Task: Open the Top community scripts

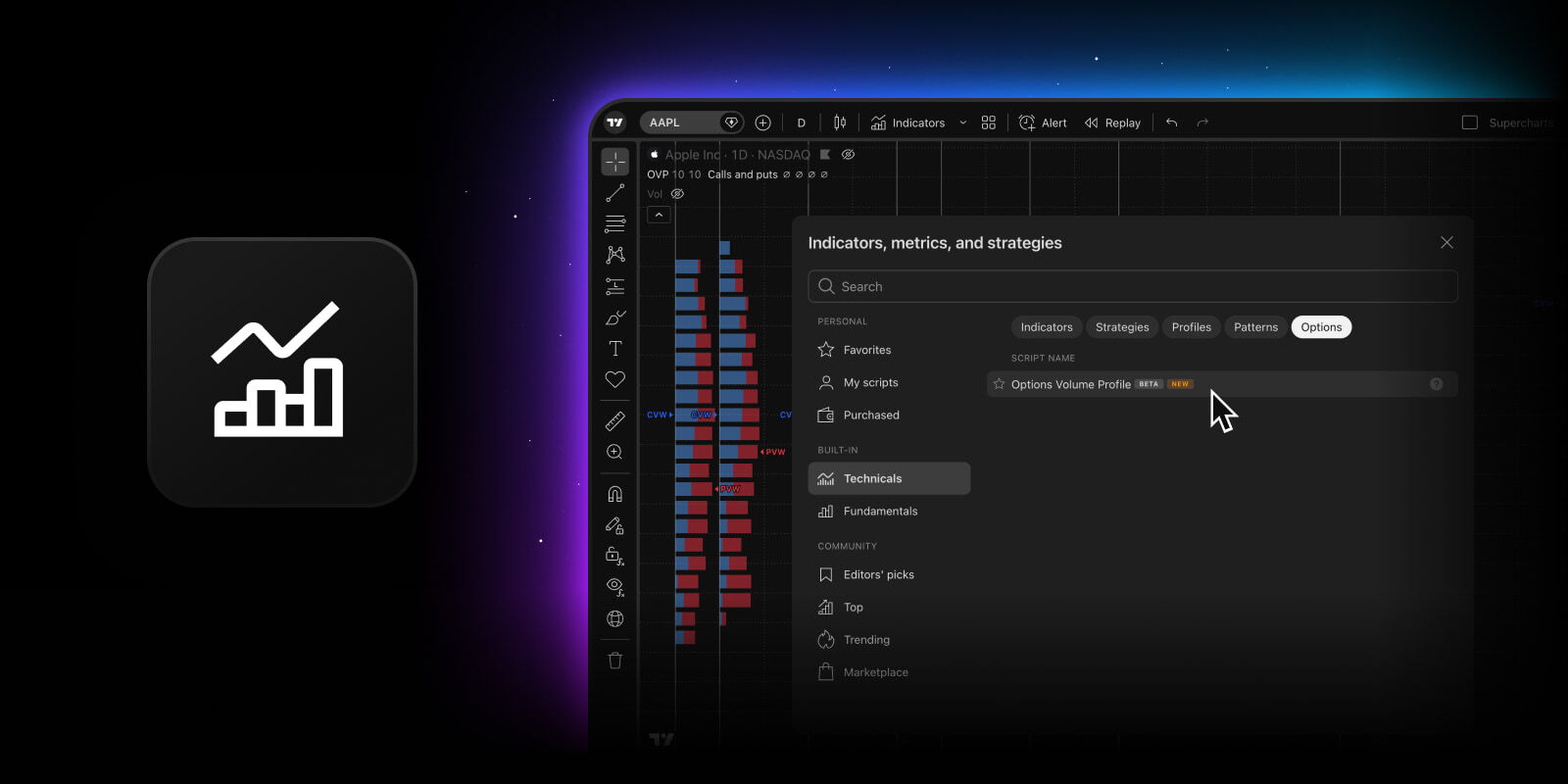Action: tap(889, 607)
